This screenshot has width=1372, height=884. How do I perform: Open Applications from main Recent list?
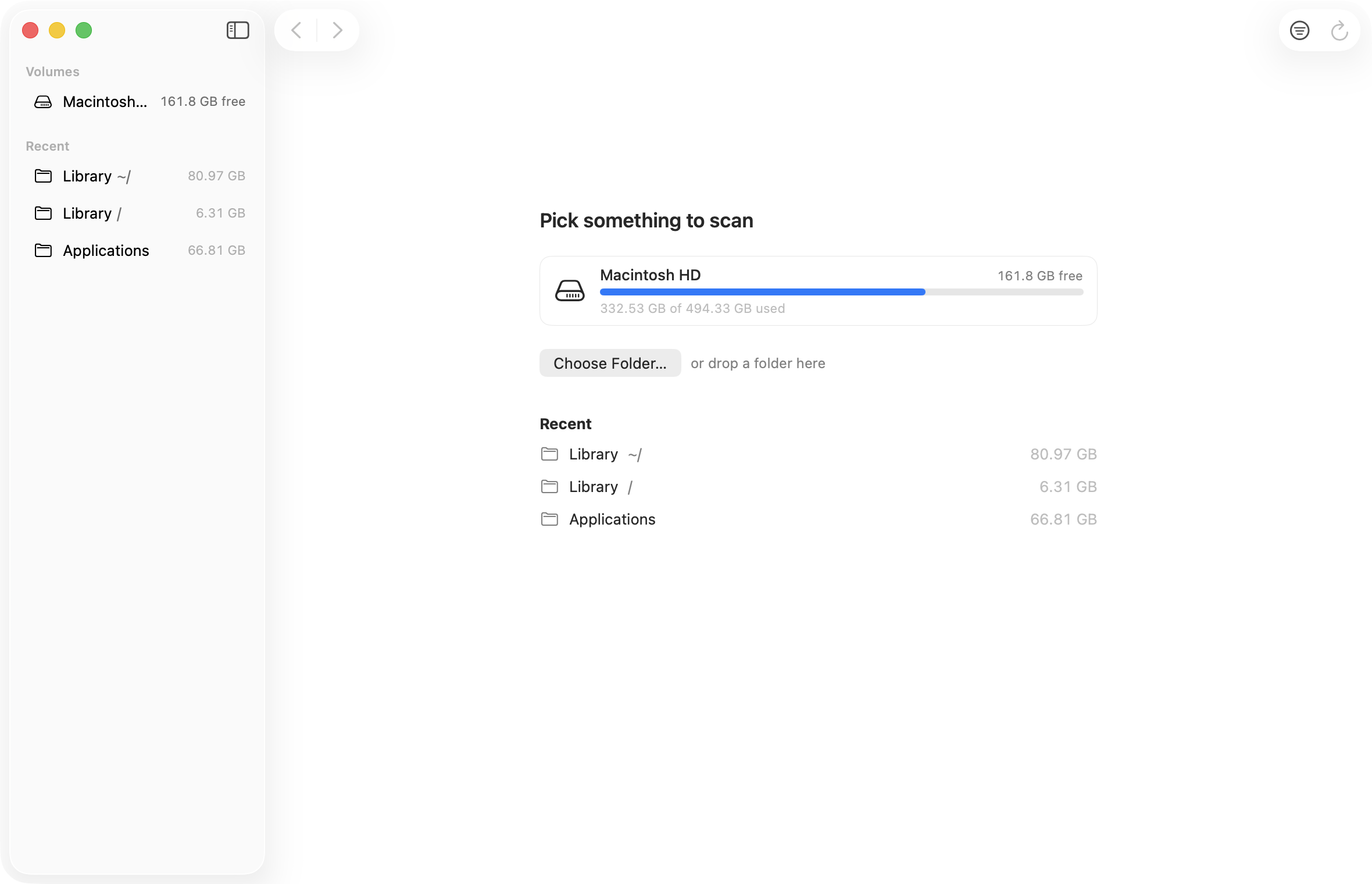(818, 519)
